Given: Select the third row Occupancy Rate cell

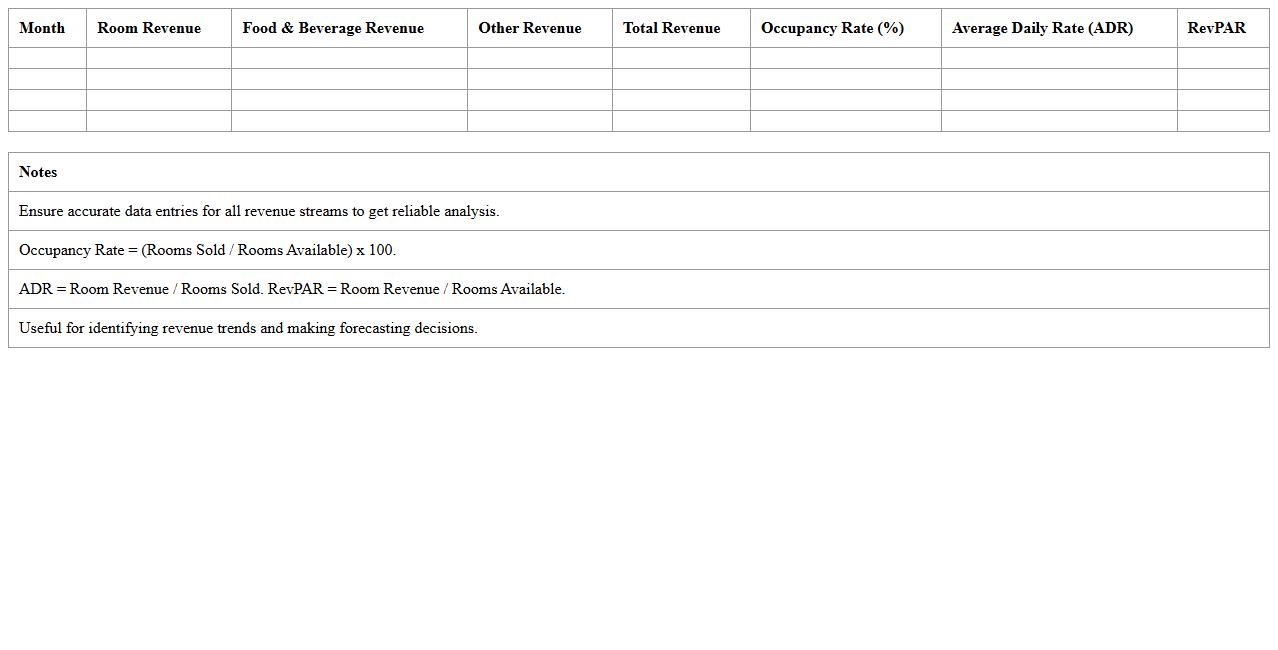Looking at the screenshot, I should click(845, 99).
